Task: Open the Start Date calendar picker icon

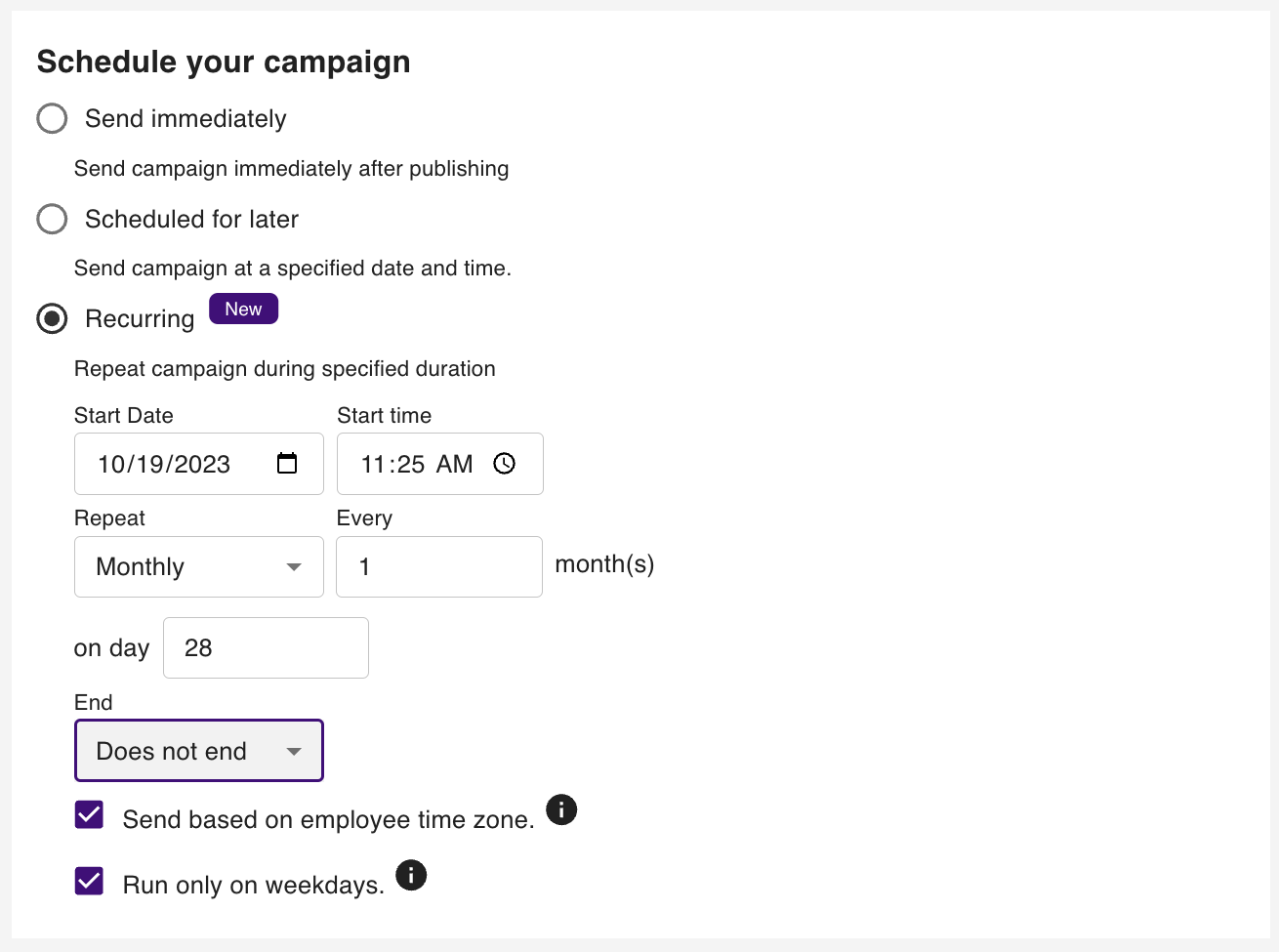Action: point(287,464)
